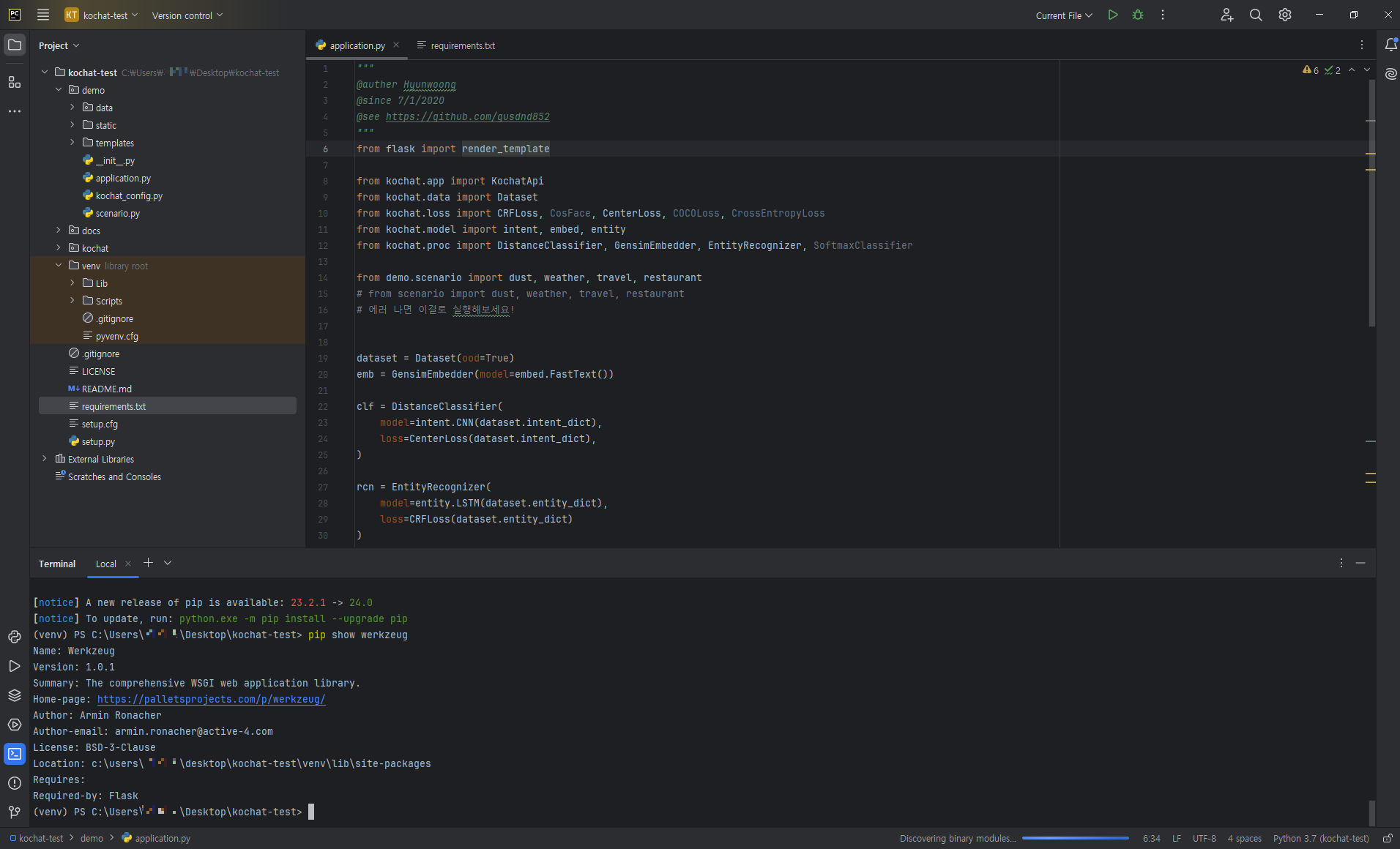Viewport: 1400px width, 849px height.
Task: Go to the next highlighted problem arrow
Action: [1367, 70]
